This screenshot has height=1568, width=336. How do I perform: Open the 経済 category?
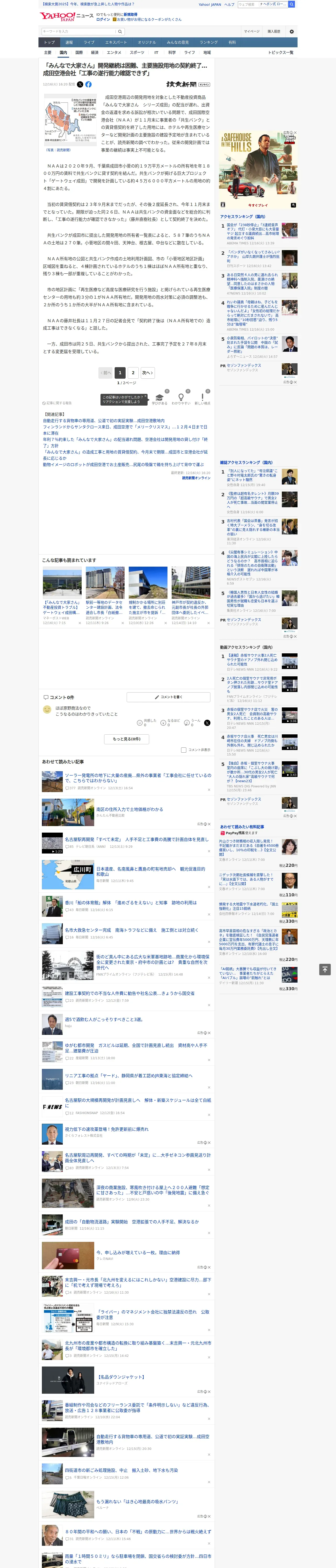[x=94, y=52]
